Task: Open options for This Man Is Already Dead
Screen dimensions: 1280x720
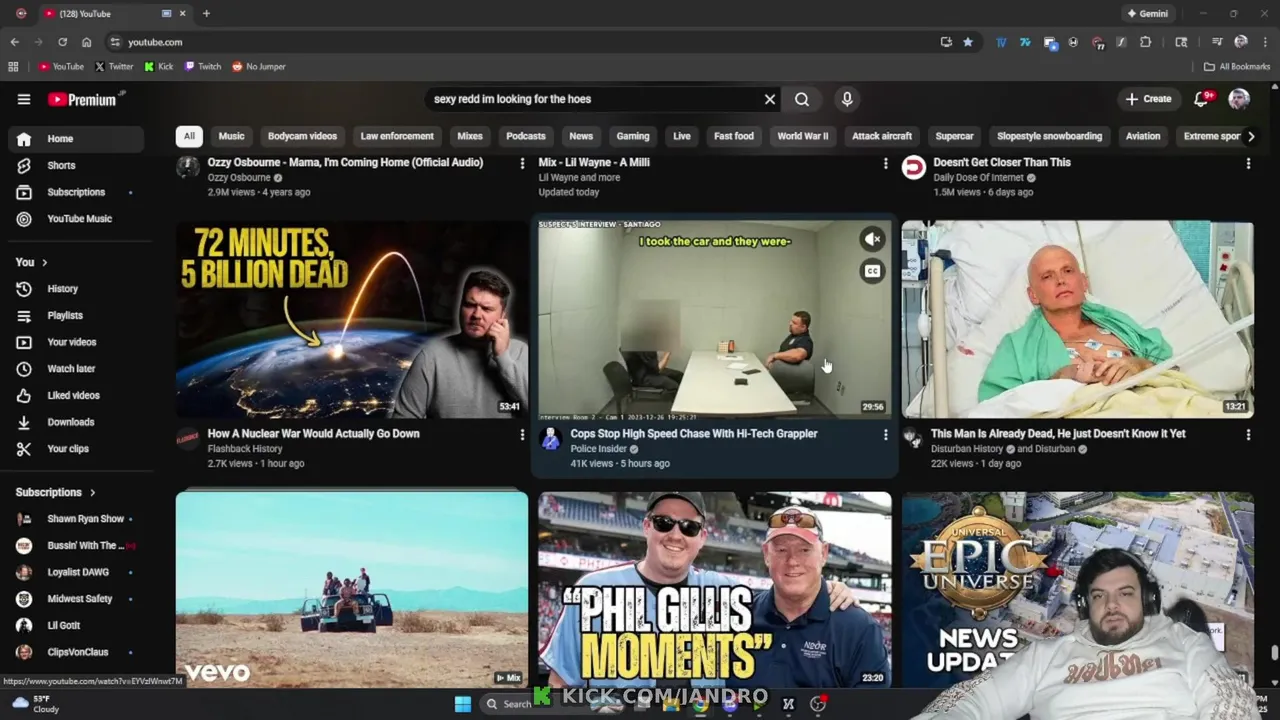Action: point(1248,435)
